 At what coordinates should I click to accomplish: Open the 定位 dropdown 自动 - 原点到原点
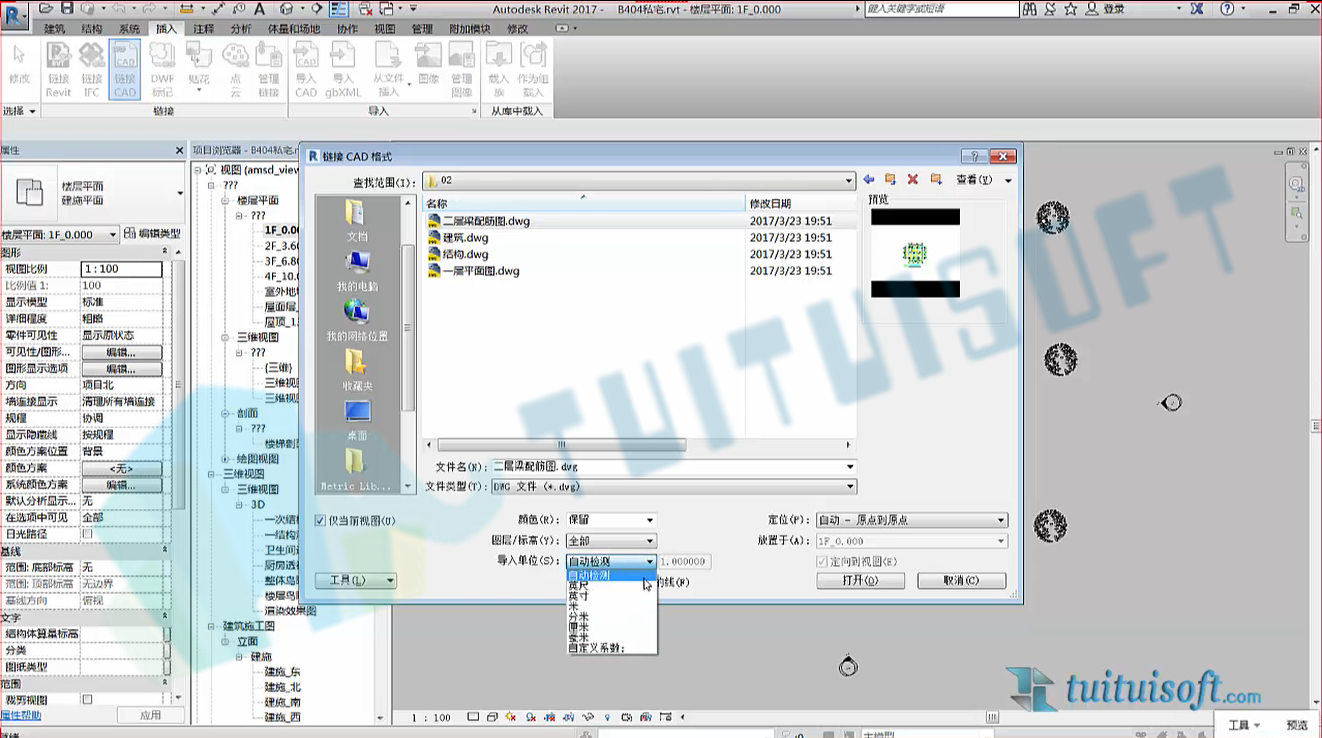click(912, 520)
